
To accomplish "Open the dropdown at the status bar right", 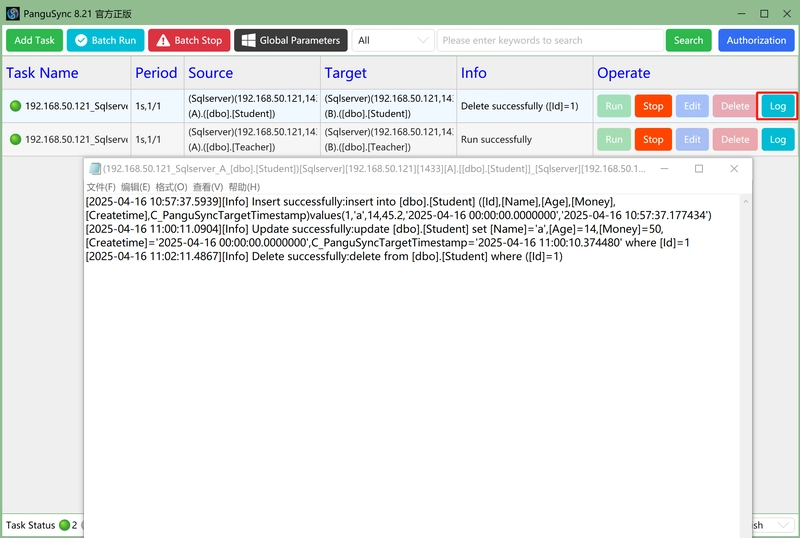I will tap(773, 525).
